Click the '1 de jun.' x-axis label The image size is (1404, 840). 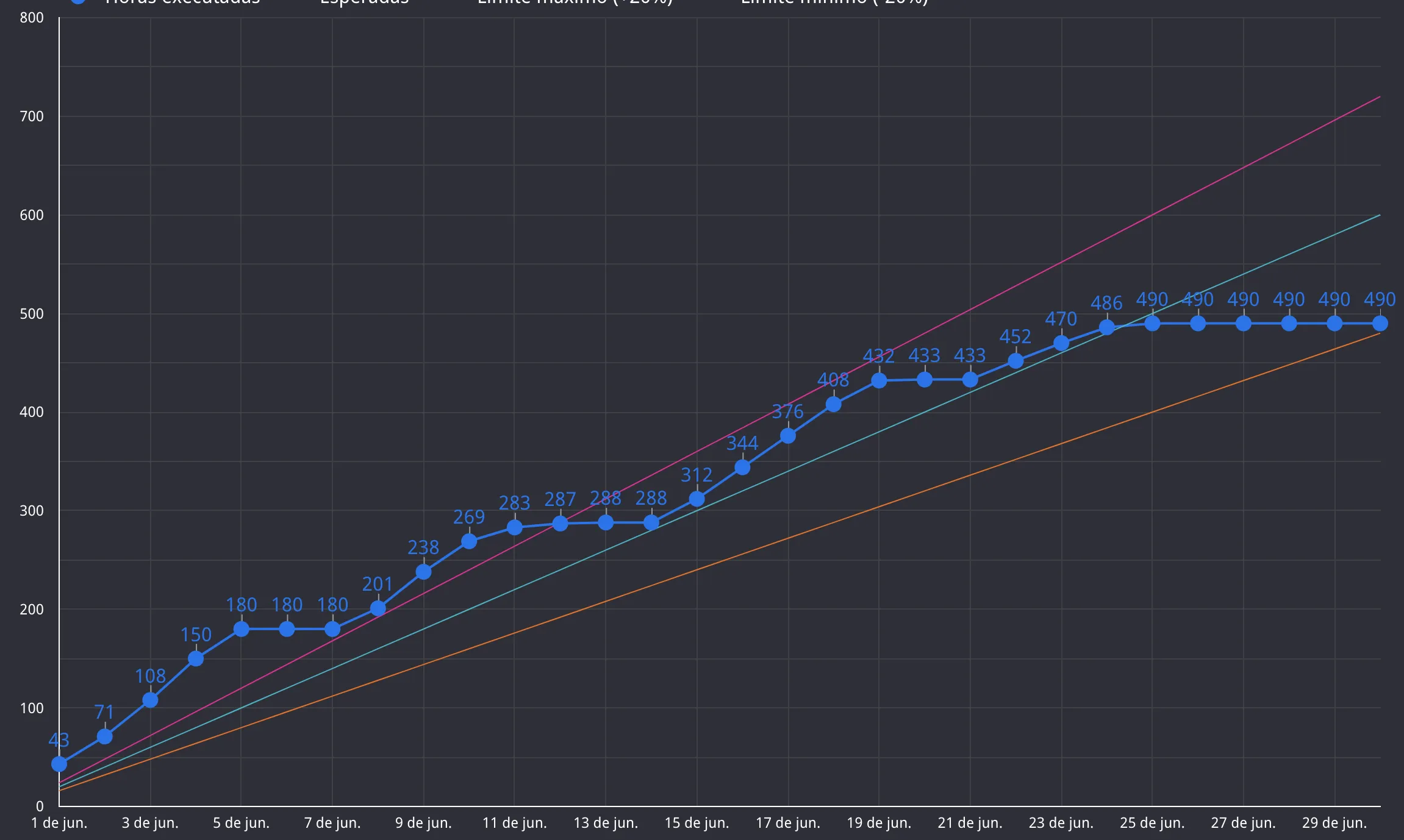[59, 823]
